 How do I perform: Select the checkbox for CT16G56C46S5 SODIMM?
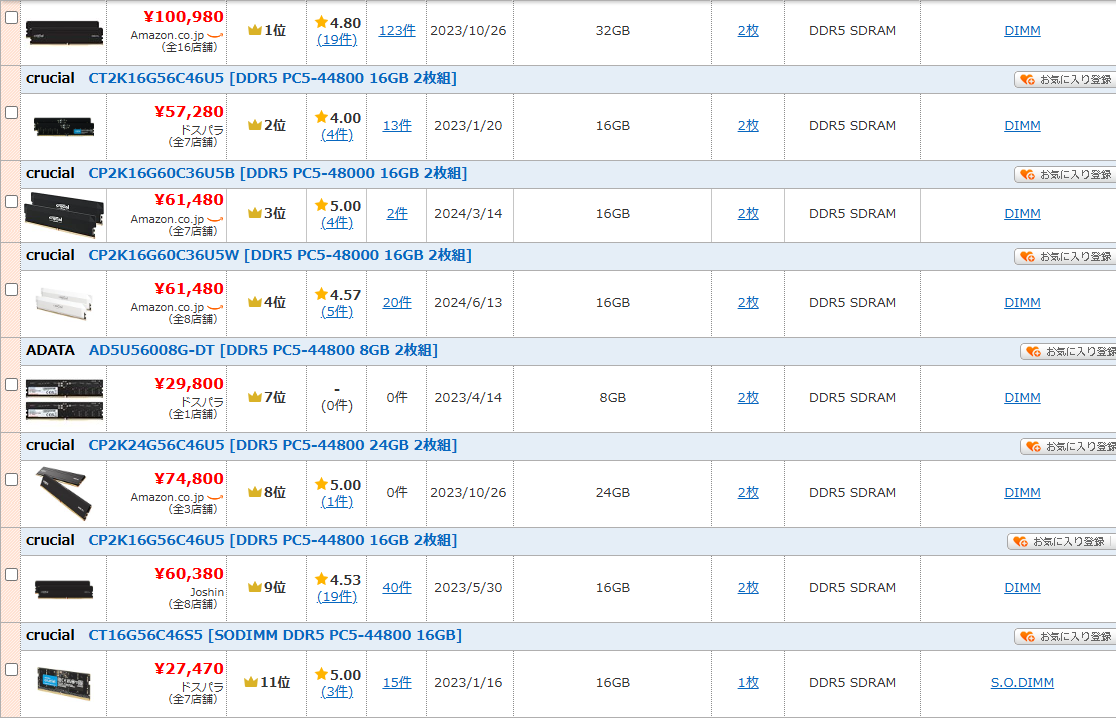pos(12,669)
